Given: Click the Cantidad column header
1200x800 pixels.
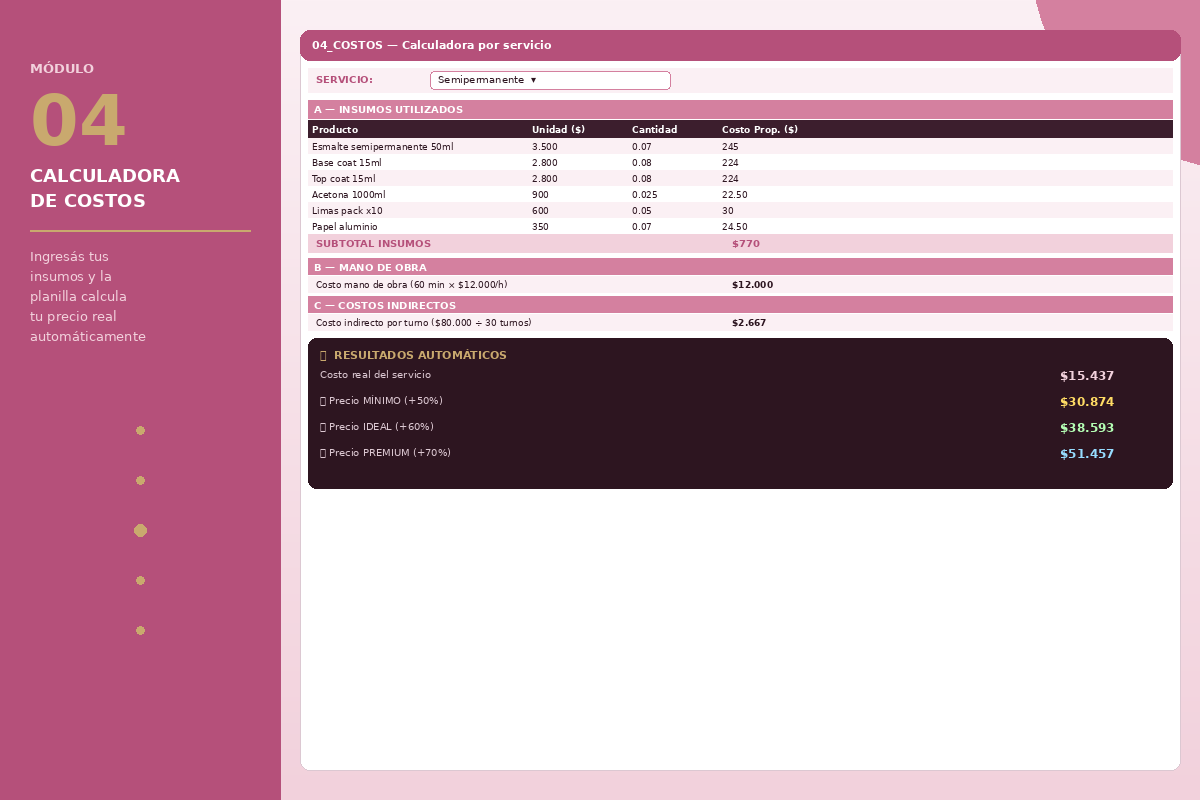Looking at the screenshot, I should pyautogui.click(x=654, y=130).
